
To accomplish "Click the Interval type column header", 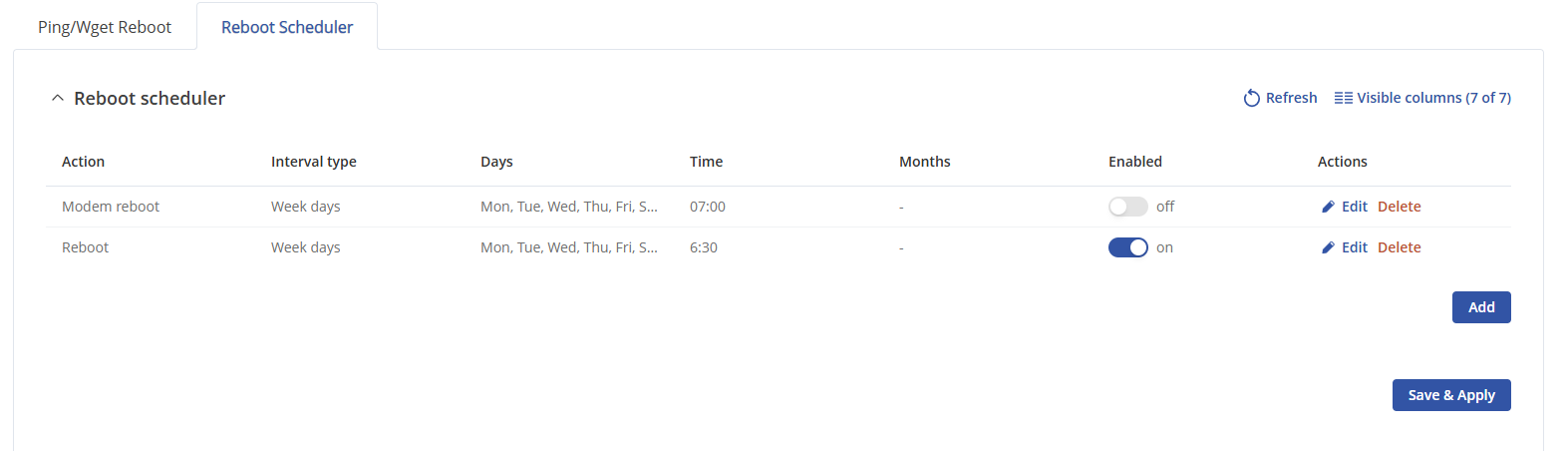I will tap(313, 162).
